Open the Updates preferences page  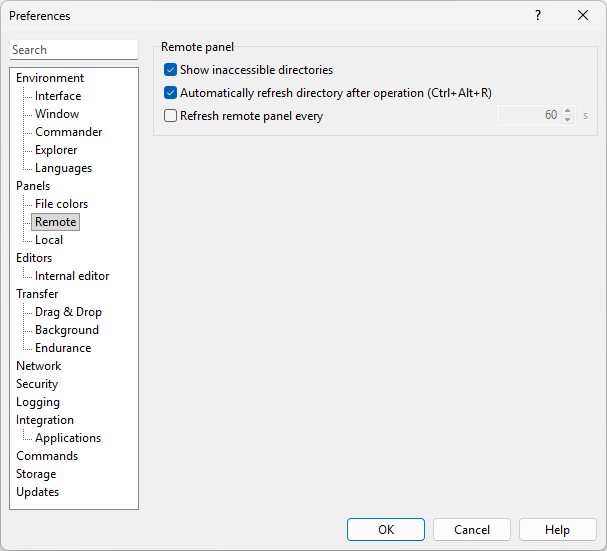(37, 492)
